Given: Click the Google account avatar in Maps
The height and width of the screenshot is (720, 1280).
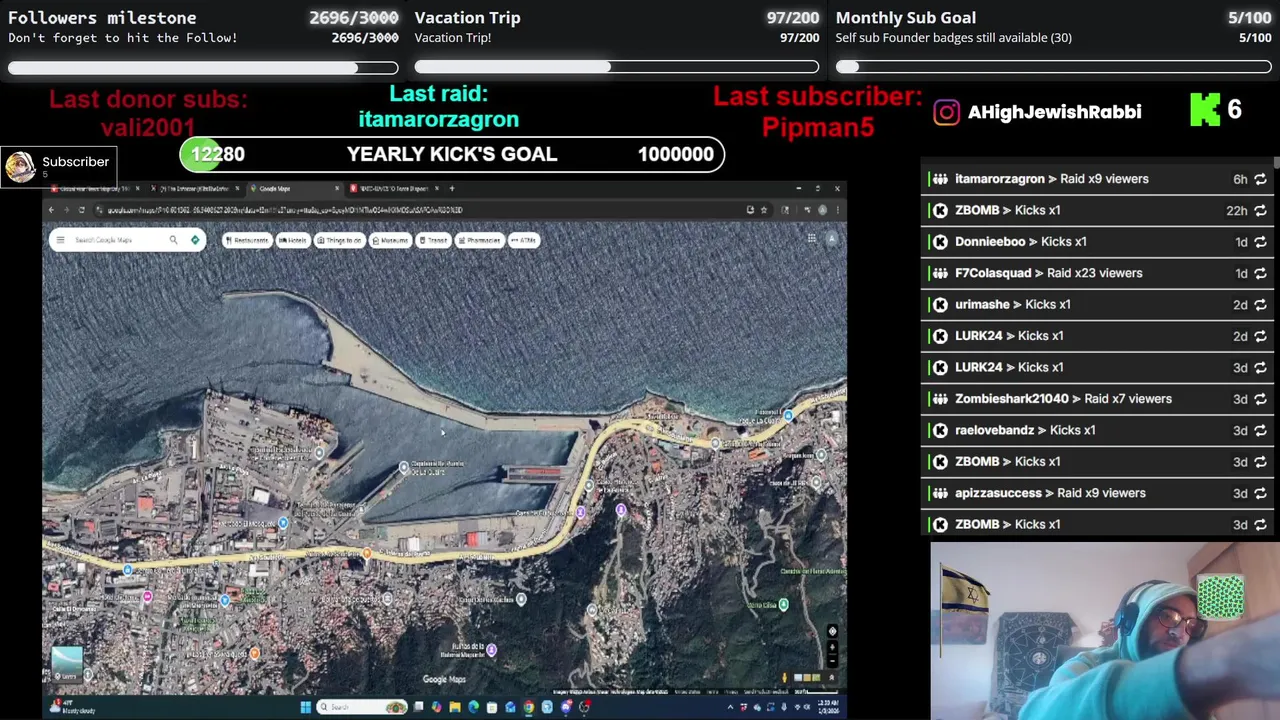Looking at the screenshot, I should click(831, 240).
